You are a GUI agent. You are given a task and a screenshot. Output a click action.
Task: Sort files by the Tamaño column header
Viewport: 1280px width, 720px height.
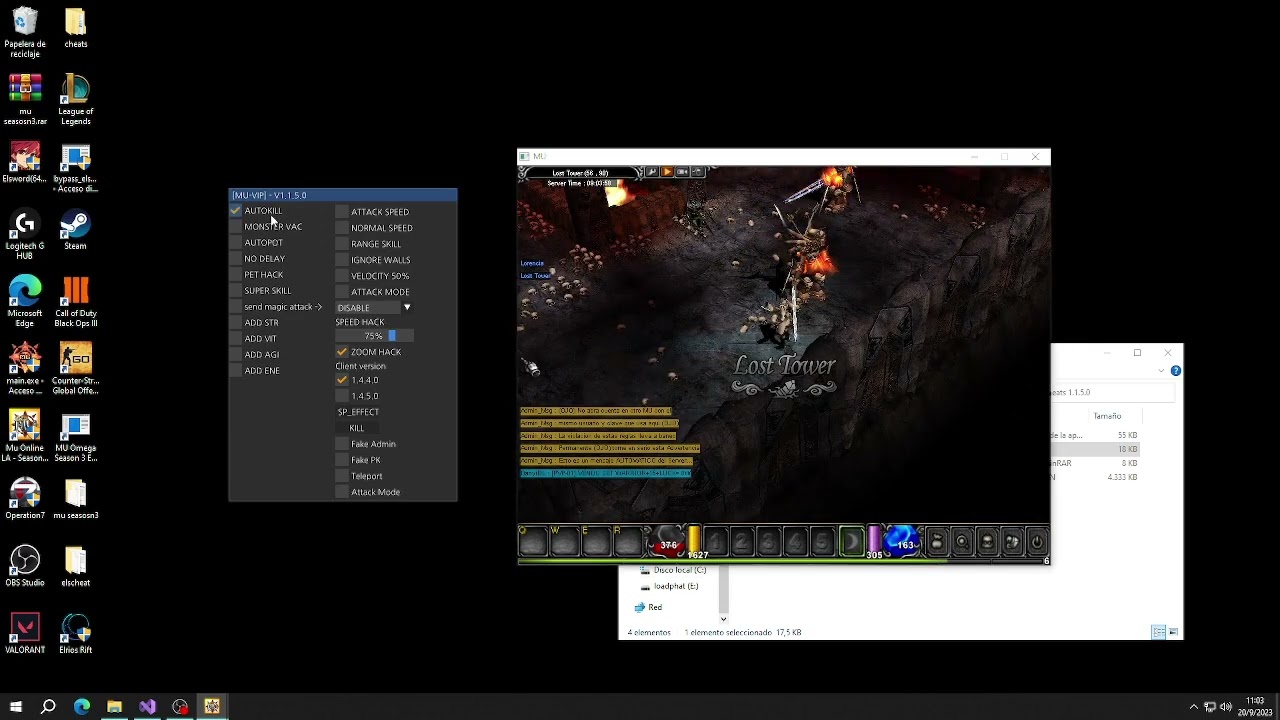coord(1107,416)
